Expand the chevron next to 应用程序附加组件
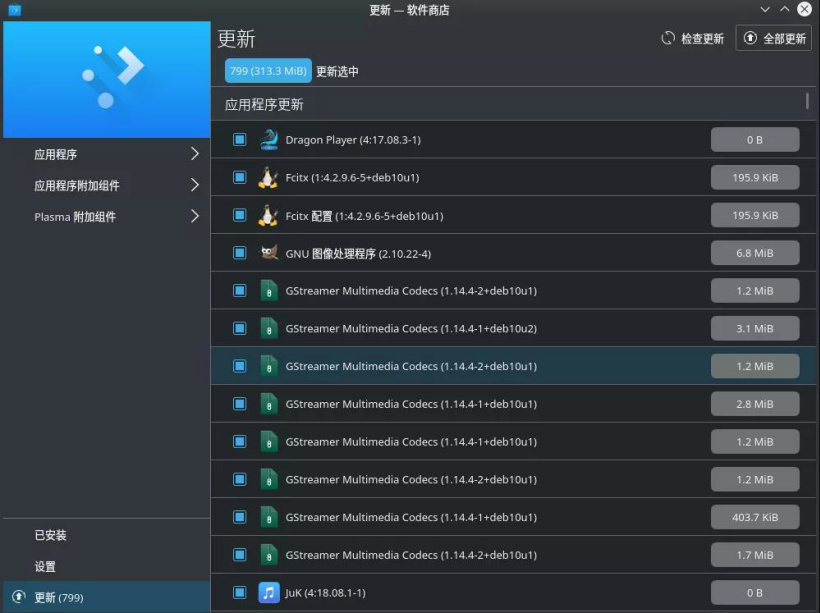The width and height of the screenshot is (820, 613). pos(195,185)
